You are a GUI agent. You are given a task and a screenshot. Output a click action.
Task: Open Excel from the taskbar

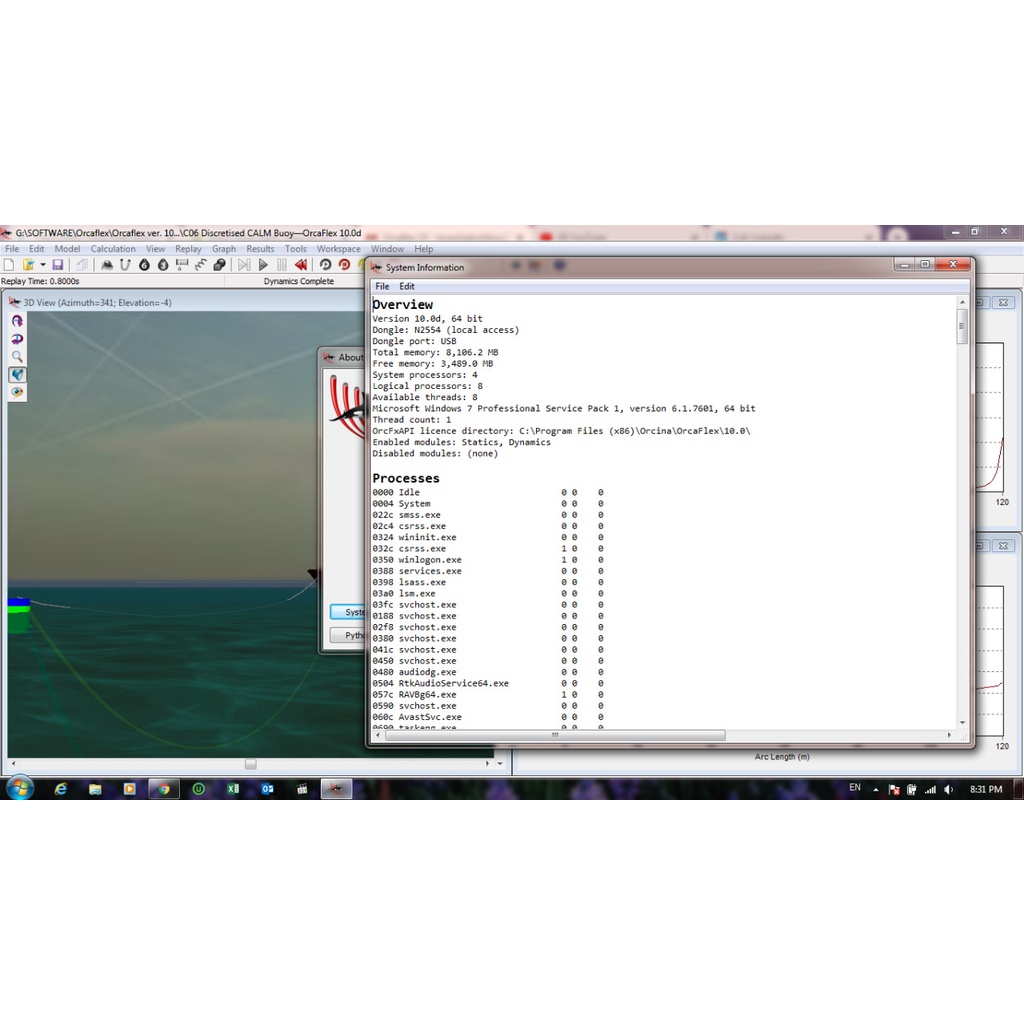point(233,789)
